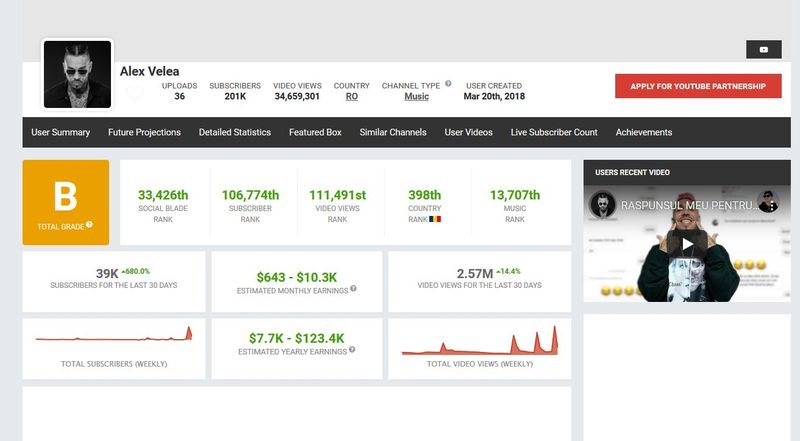Click the YouTube icon button at top right
This screenshot has height=441, width=800.
pyautogui.click(x=763, y=50)
